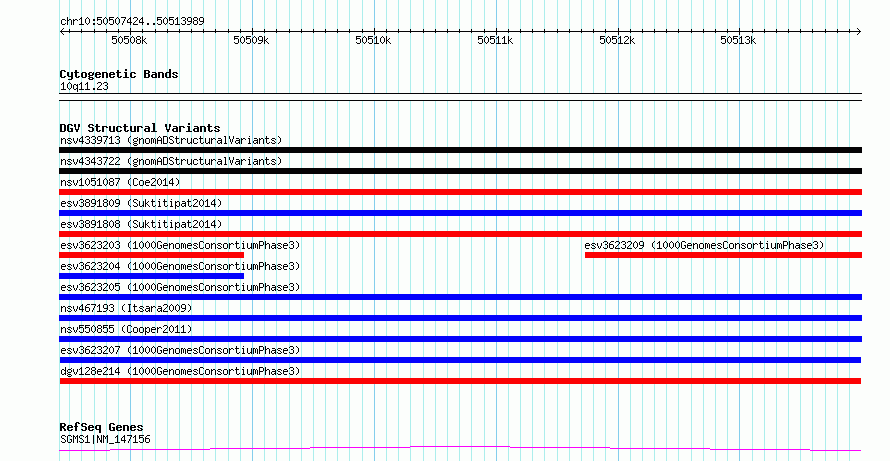
Task: Select the blue bar for nsv467193
Action: click(x=460, y=318)
